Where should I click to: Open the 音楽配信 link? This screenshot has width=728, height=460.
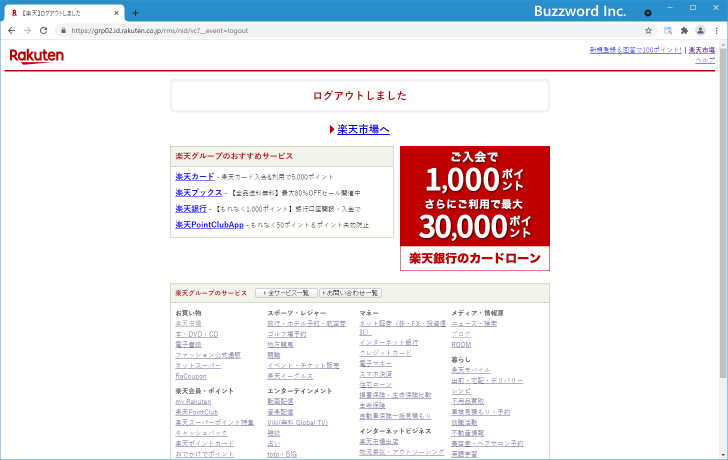click(x=280, y=412)
